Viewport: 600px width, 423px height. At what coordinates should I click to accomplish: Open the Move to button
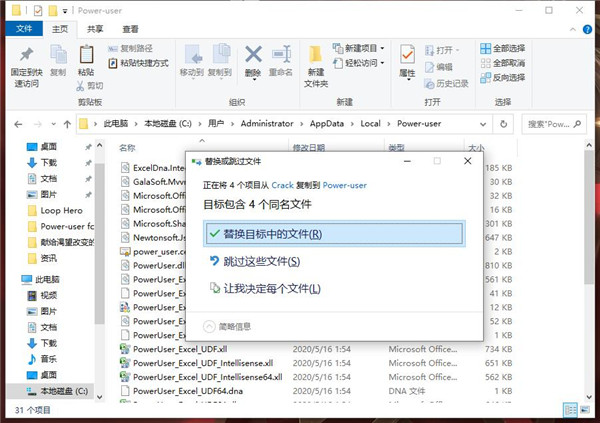192,61
